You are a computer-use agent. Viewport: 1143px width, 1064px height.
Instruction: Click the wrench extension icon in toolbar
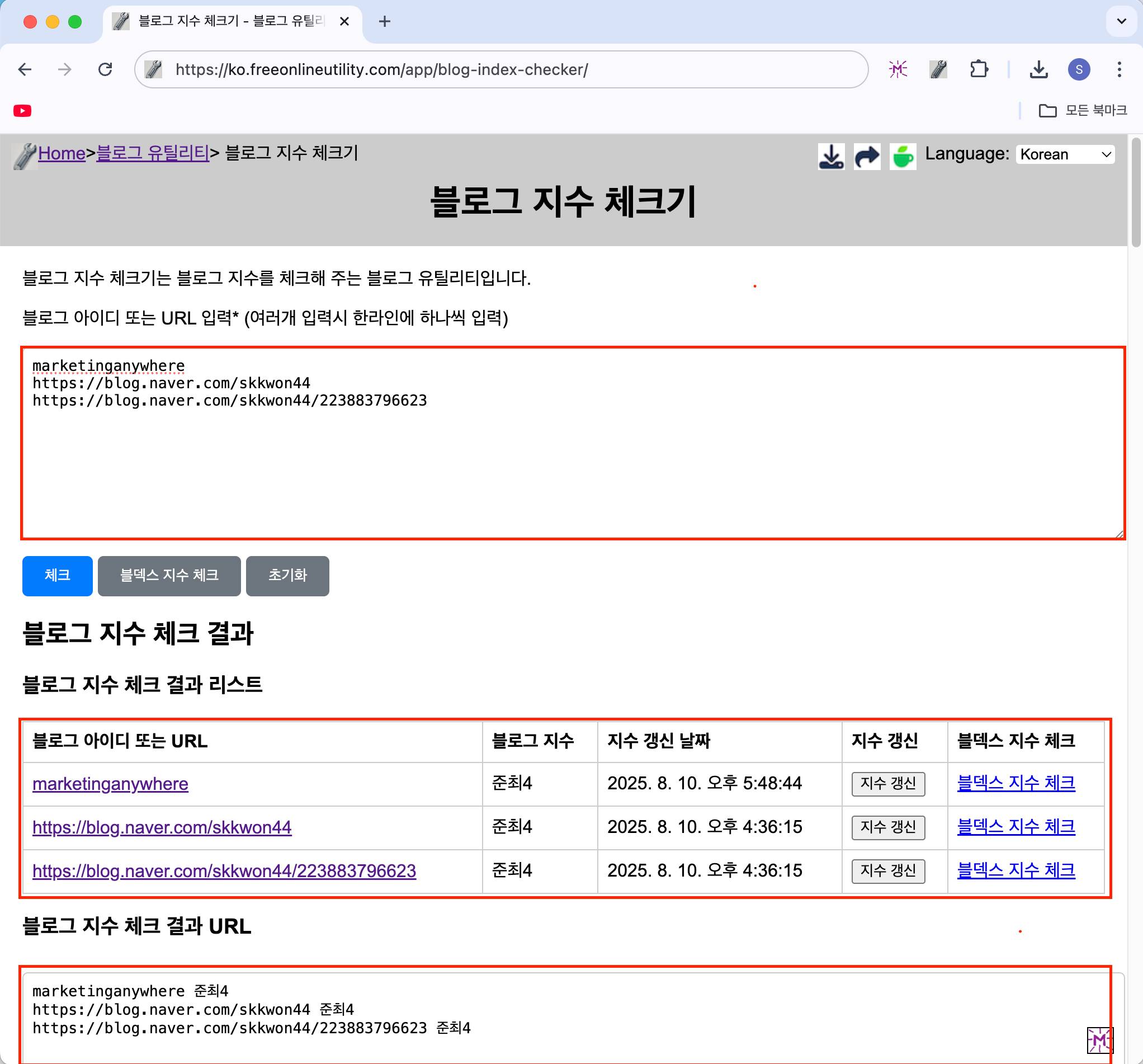pos(938,69)
